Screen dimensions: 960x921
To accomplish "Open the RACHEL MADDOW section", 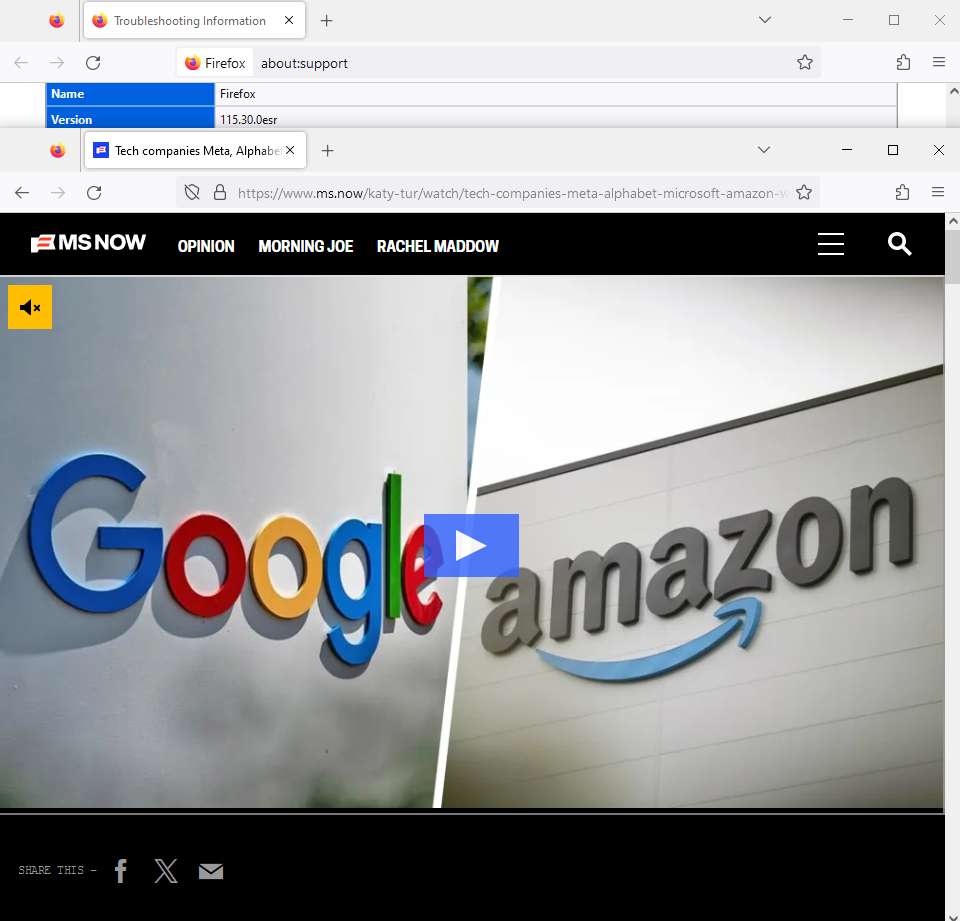I will coord(438,246).
